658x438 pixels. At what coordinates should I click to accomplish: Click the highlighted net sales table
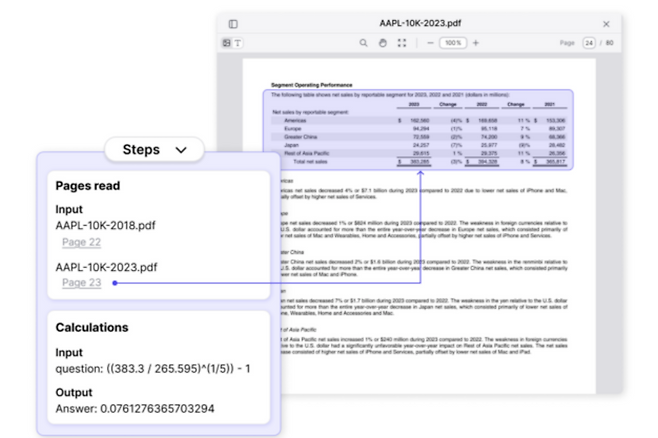pyautogui.click(x=418, y=129)
